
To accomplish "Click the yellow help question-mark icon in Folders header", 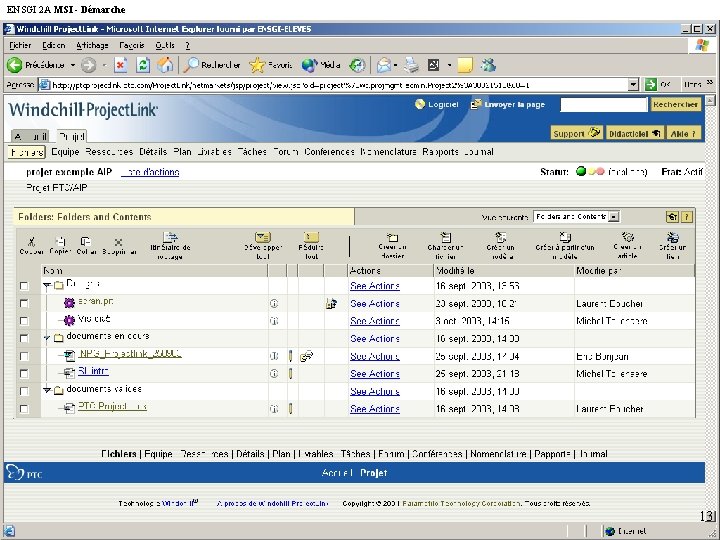I will pos(686,217).
